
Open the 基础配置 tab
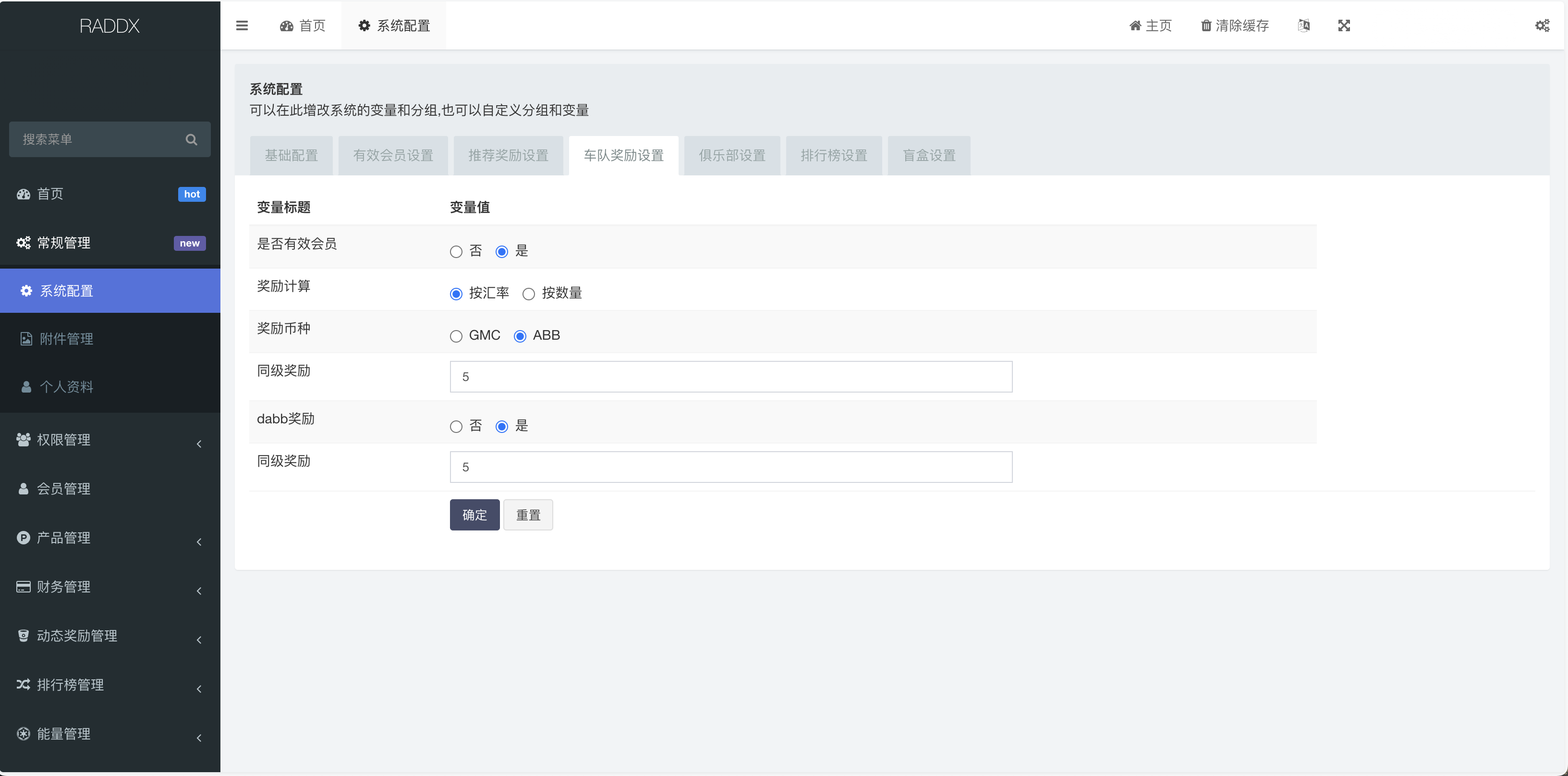[291, 155]
